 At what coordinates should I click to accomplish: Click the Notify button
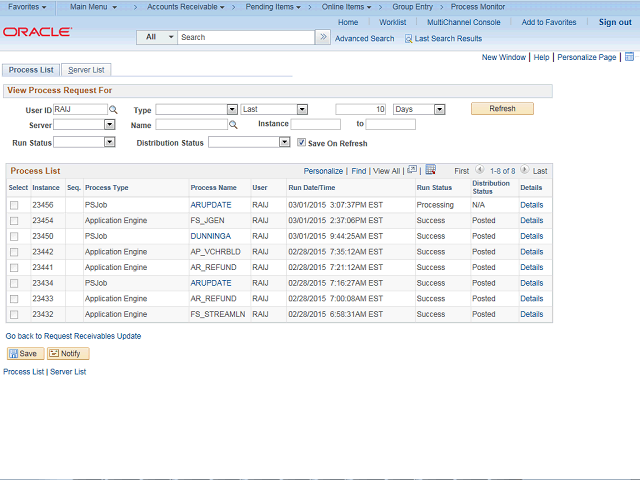click(x=68, y=354)
